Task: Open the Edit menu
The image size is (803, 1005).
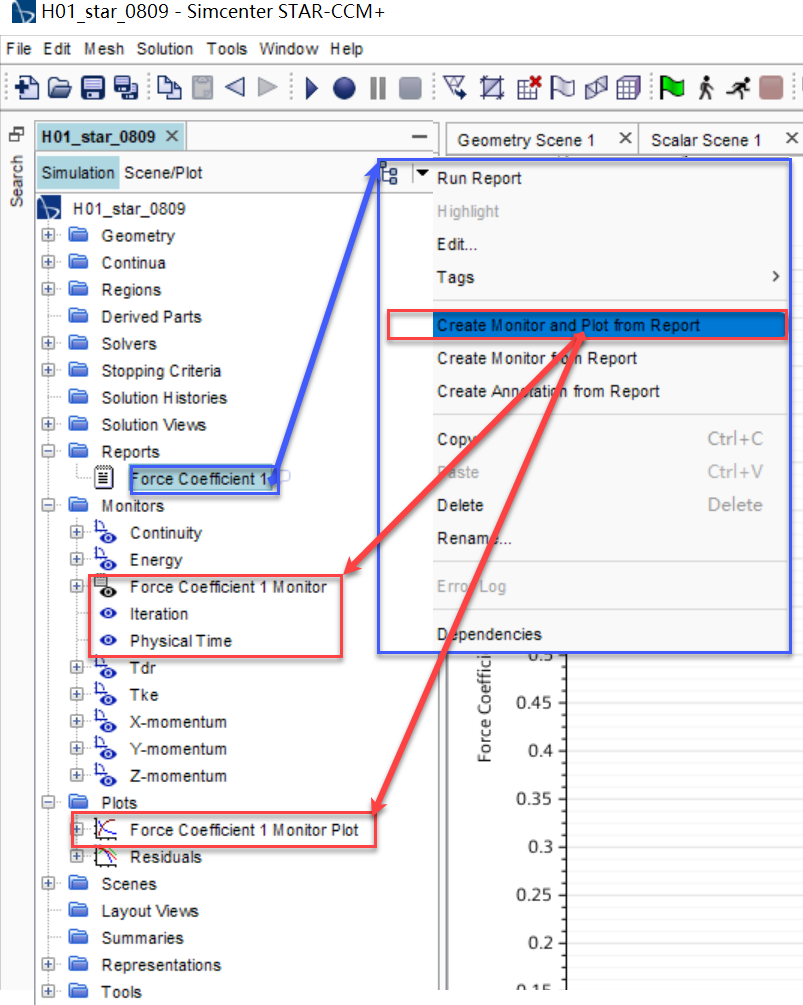Action: click(x=57, y=49)
